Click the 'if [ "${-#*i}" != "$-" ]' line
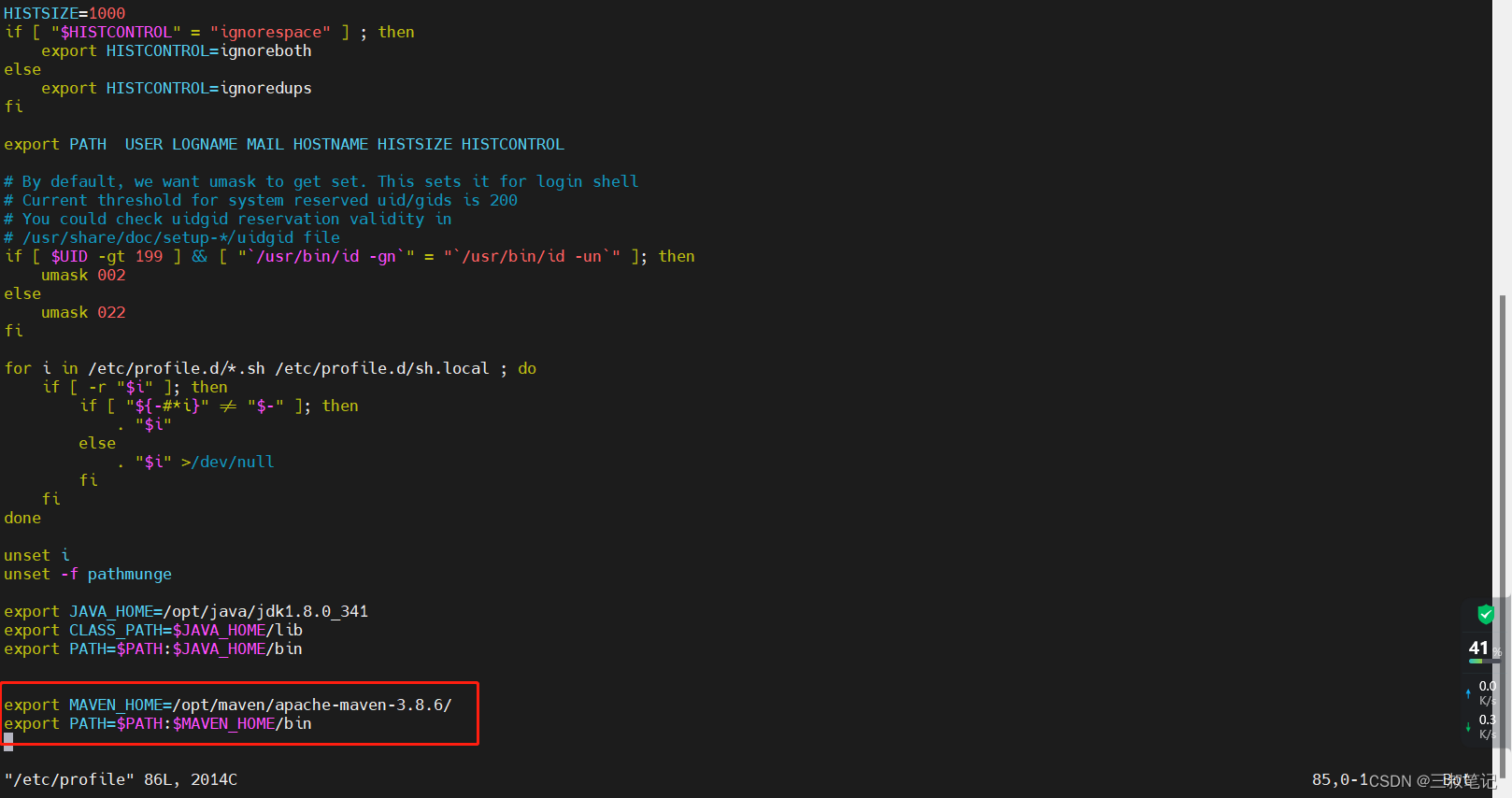This screenshot has width=1512, height=798. click(x=219, y=406)
